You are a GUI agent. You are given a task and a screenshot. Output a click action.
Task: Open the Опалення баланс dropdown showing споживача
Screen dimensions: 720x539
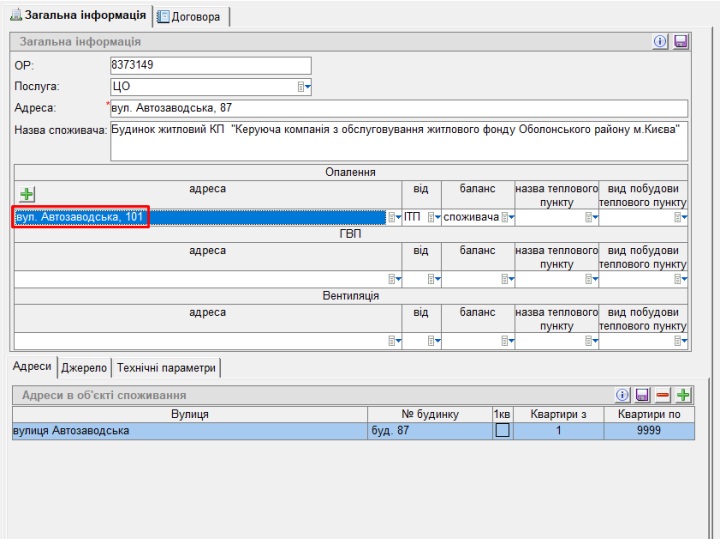(507, 217)
